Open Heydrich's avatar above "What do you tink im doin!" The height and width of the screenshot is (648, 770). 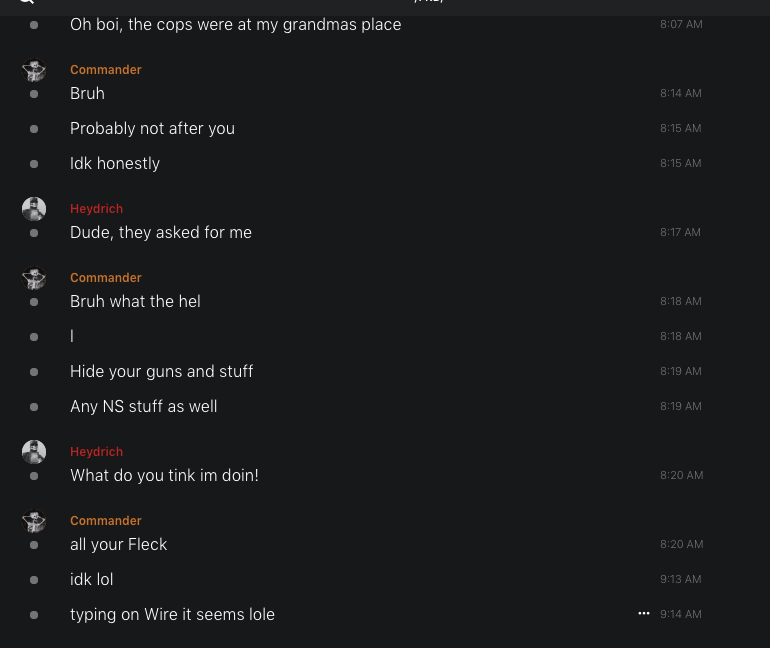click(x=34, y=452)
